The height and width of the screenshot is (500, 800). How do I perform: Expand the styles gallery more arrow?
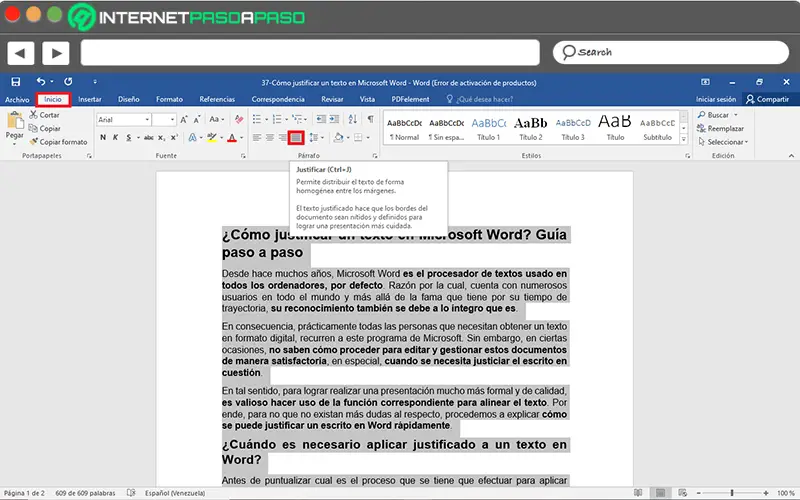pyautogui.click(x=684, y=139)
